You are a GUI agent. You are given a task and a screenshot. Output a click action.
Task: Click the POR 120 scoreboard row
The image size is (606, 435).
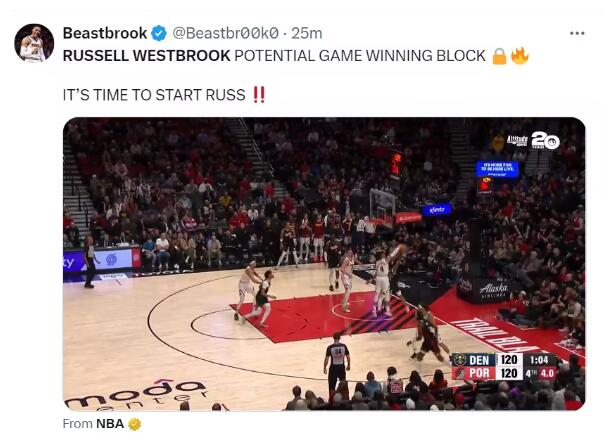[x=488, y=373]
